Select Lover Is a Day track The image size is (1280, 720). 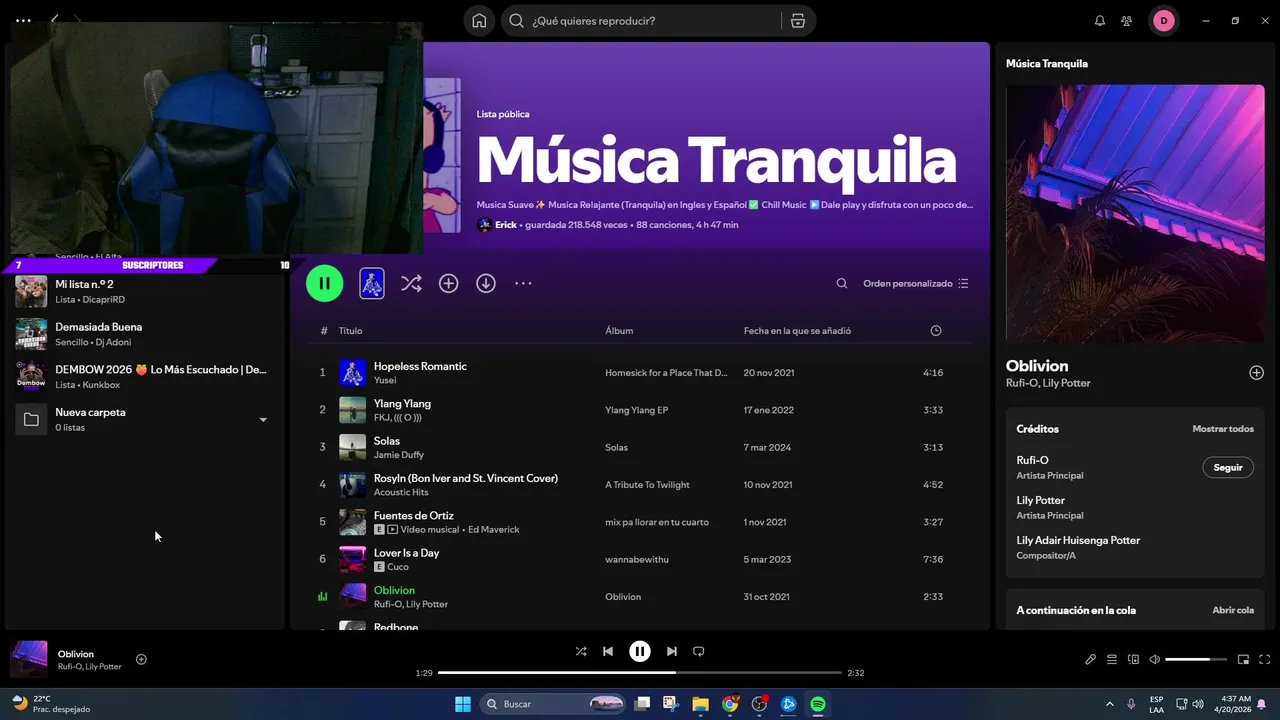406,553
